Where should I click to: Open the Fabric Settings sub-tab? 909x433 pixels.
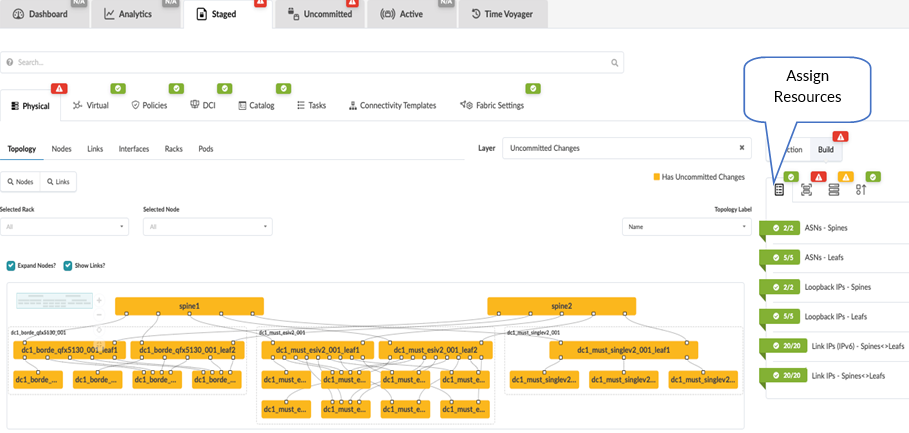tap(492, 105)
